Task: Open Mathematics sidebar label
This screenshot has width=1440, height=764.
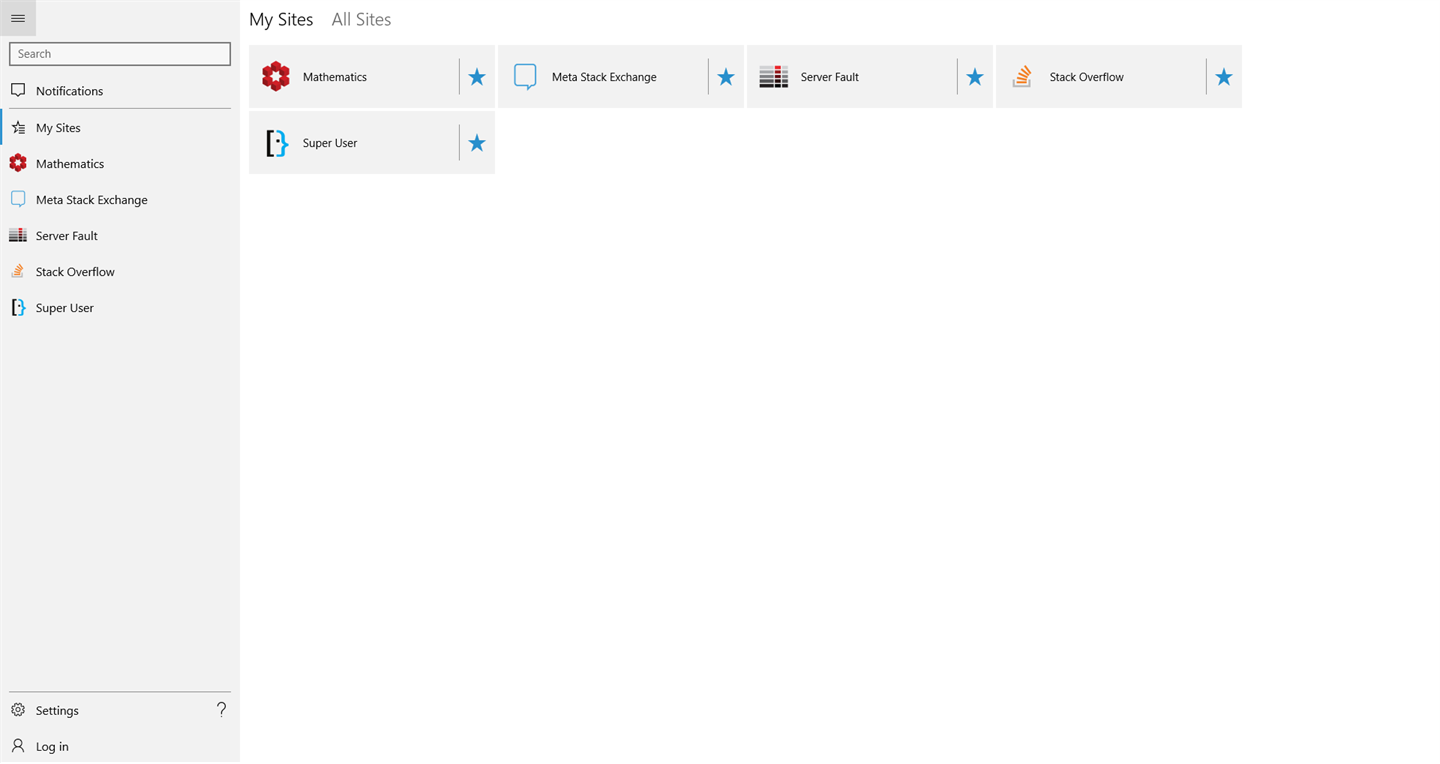Action: [70, 164]
